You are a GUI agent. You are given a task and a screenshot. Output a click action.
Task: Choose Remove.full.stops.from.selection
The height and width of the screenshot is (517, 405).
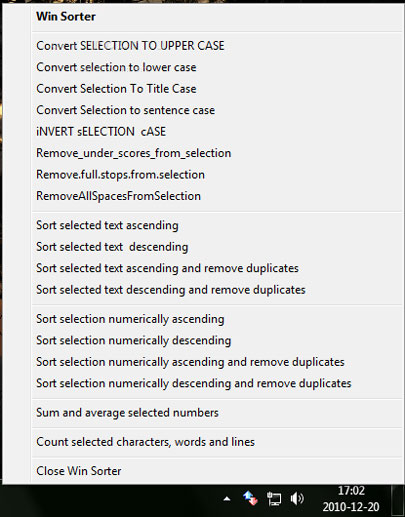pos(217,174)
